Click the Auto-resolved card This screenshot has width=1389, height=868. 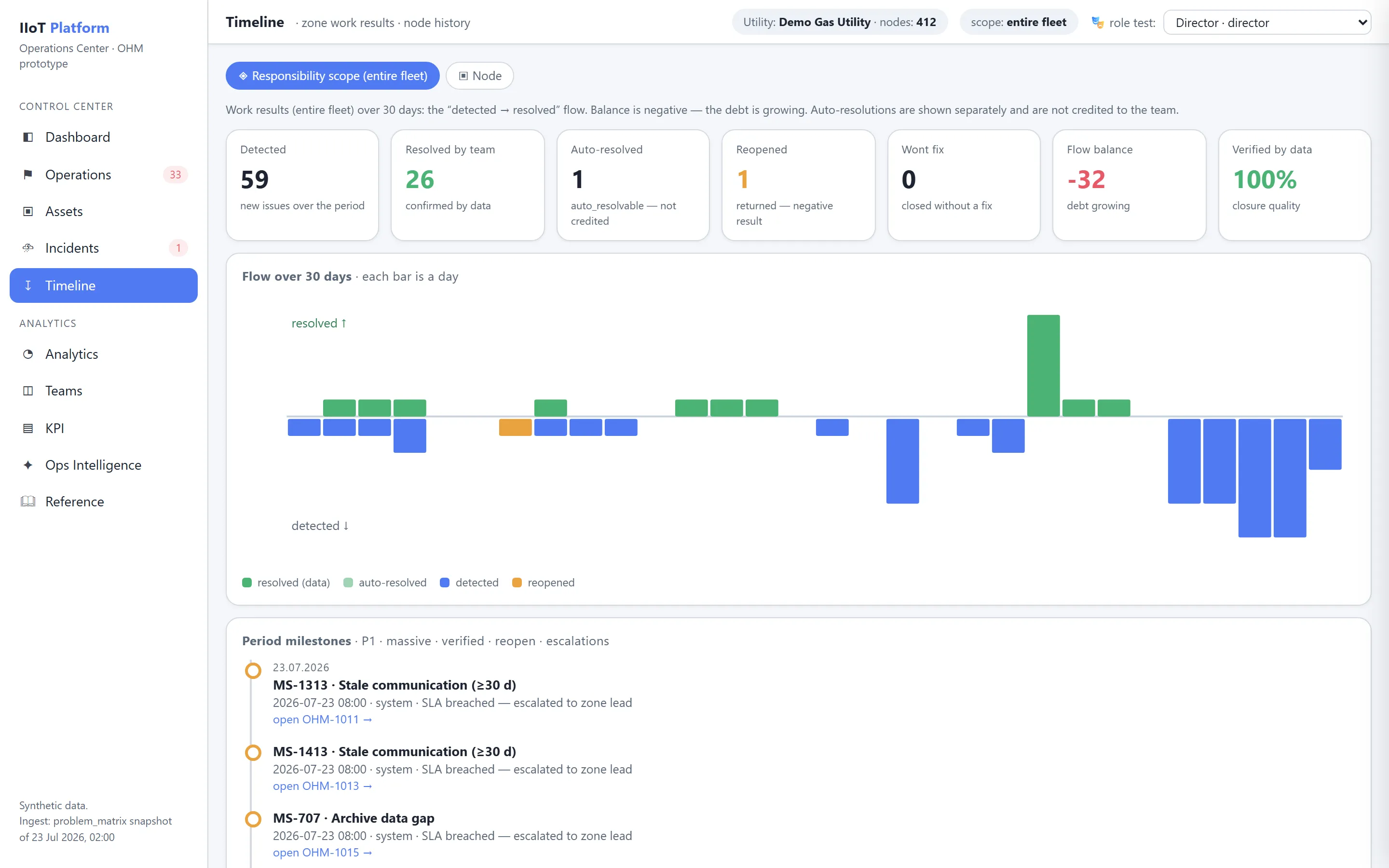(x=633, y=185)
